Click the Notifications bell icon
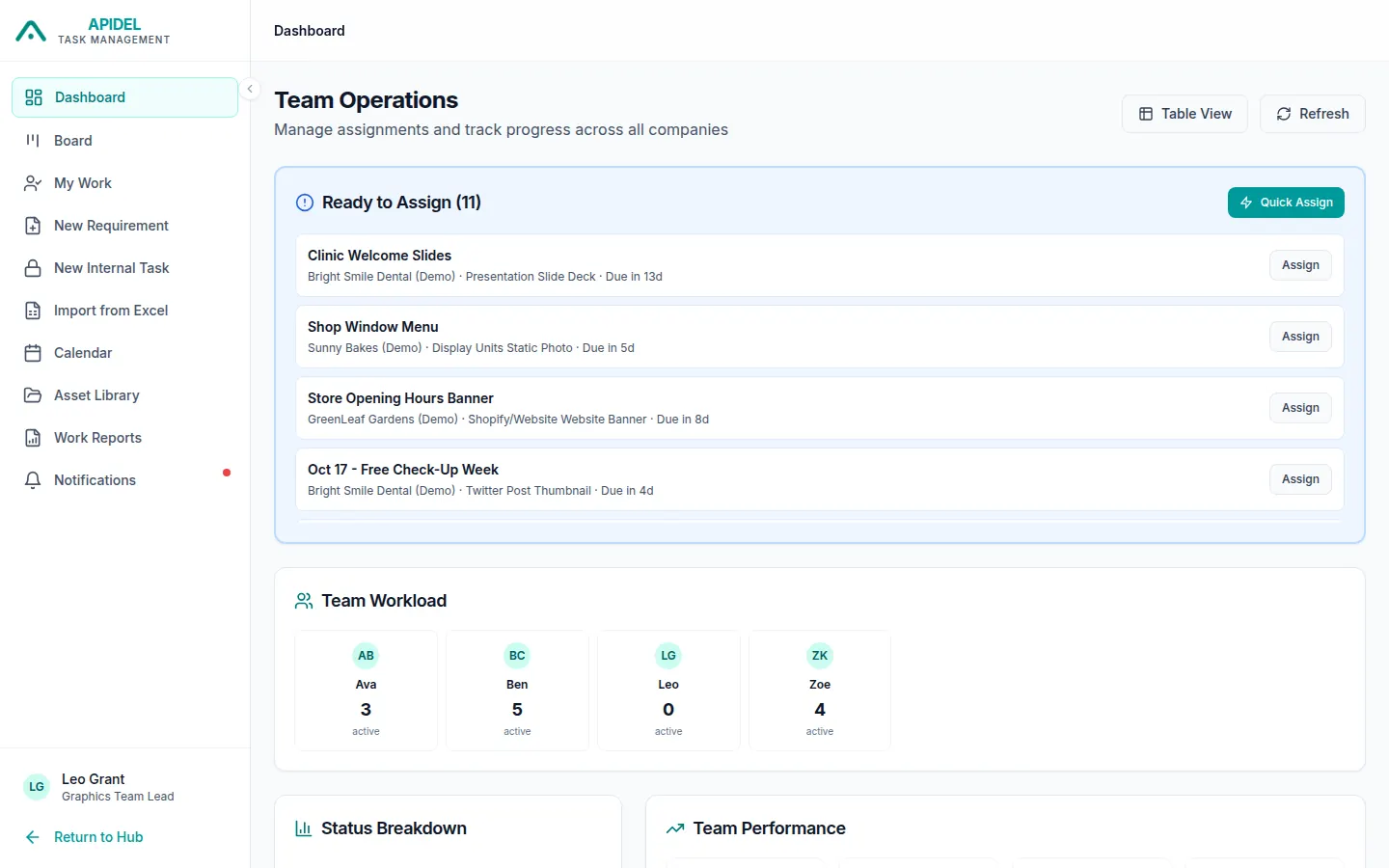This screenshot has height=868, width=1389. [x=33, y=480]
